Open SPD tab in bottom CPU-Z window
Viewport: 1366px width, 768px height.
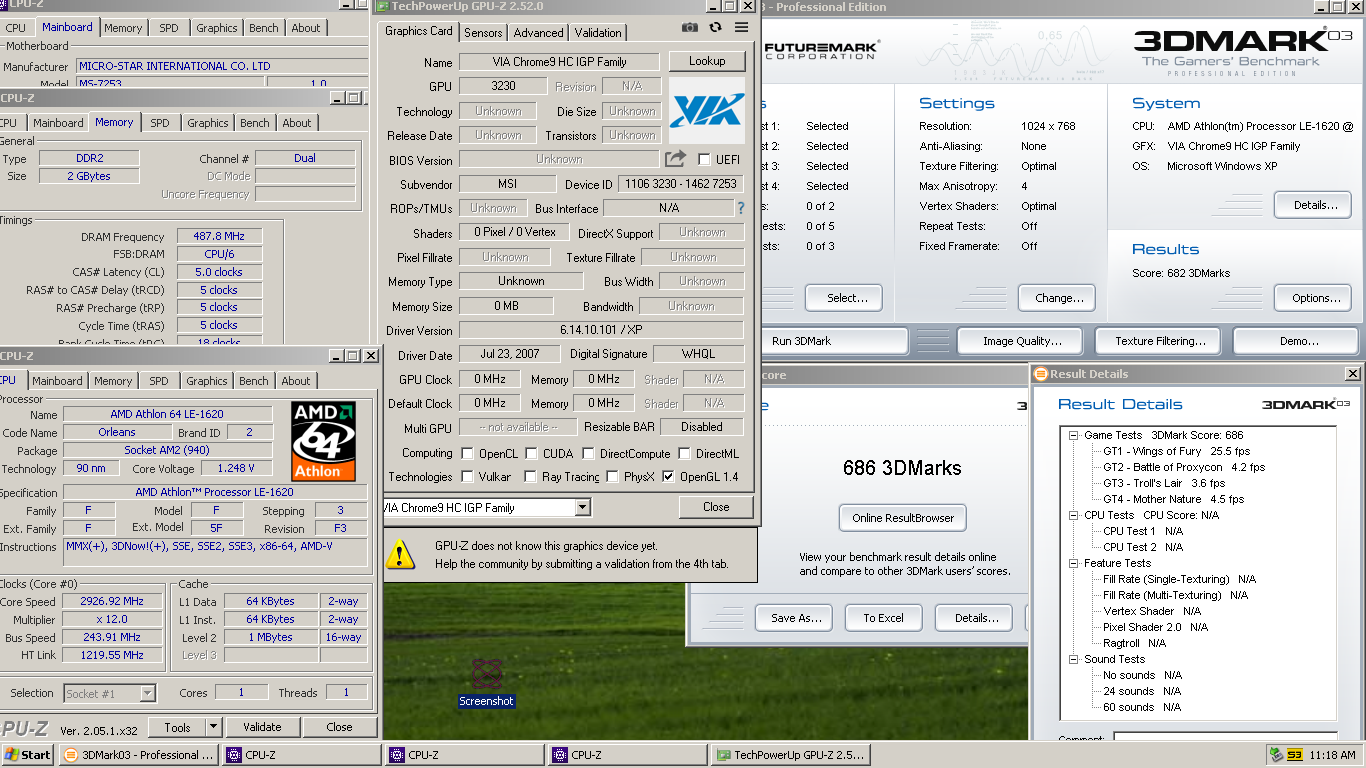pos(159,381)
